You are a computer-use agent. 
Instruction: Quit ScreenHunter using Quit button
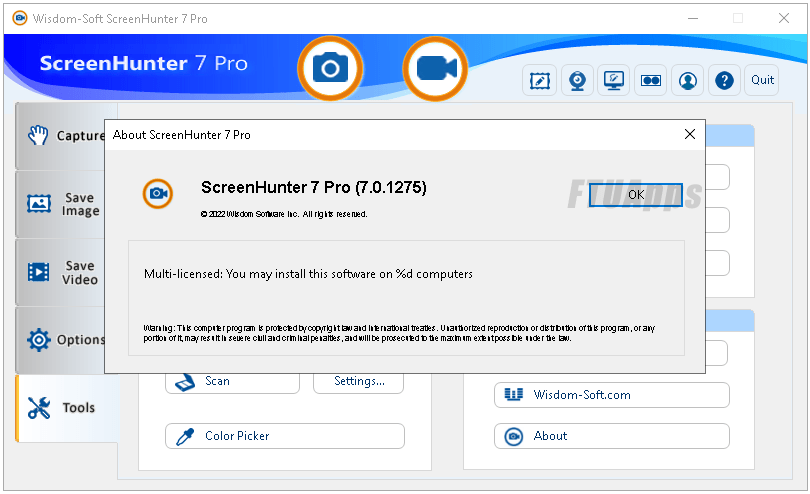click(x=762, y=80)
